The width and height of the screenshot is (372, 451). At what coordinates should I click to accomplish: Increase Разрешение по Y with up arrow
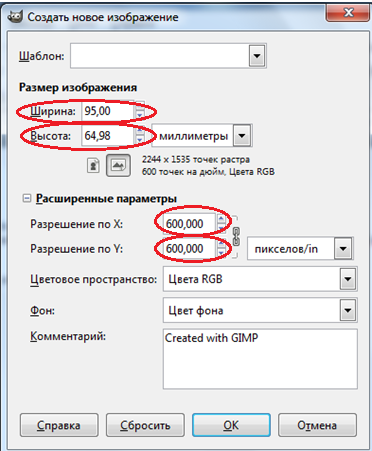click(x=221, y=244)
